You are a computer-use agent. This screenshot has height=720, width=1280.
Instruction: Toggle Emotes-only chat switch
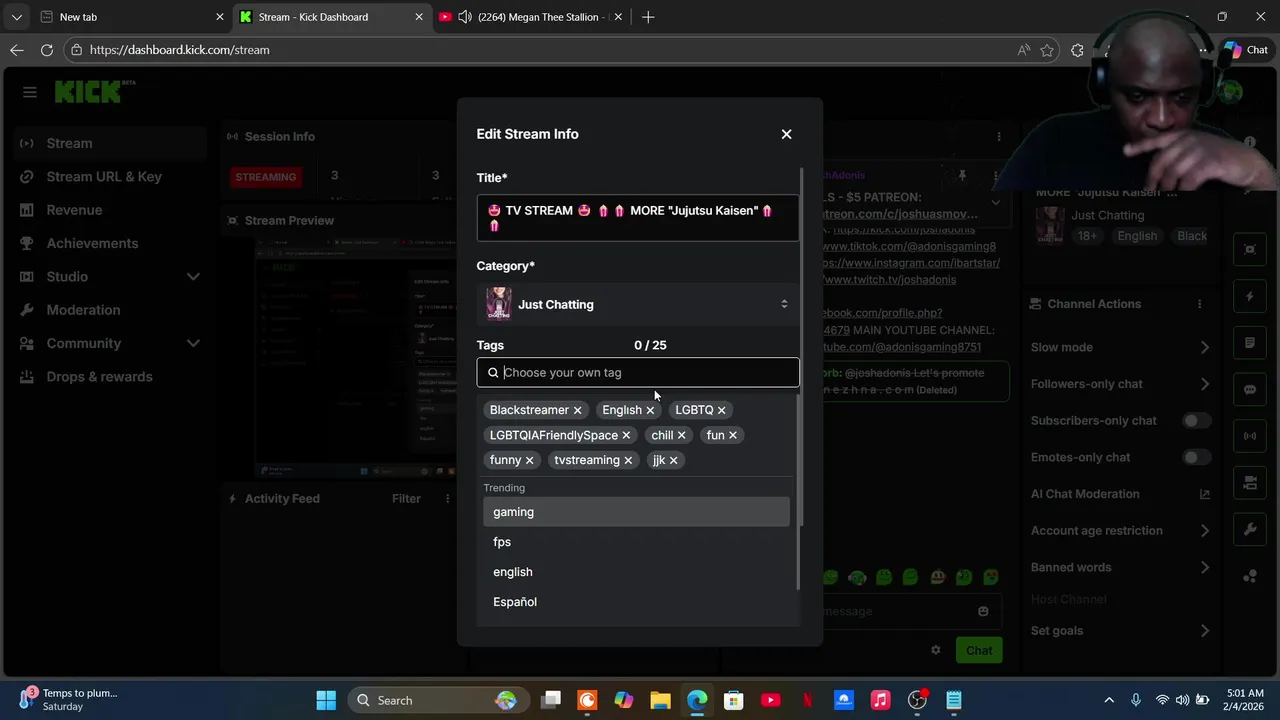pos(1195,457)
